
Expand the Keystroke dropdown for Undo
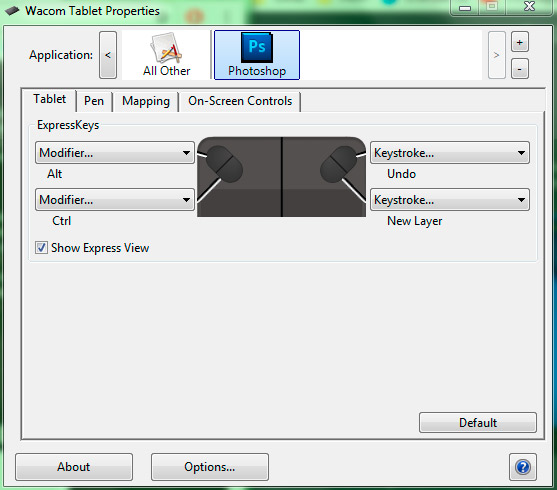pos(450,153)
